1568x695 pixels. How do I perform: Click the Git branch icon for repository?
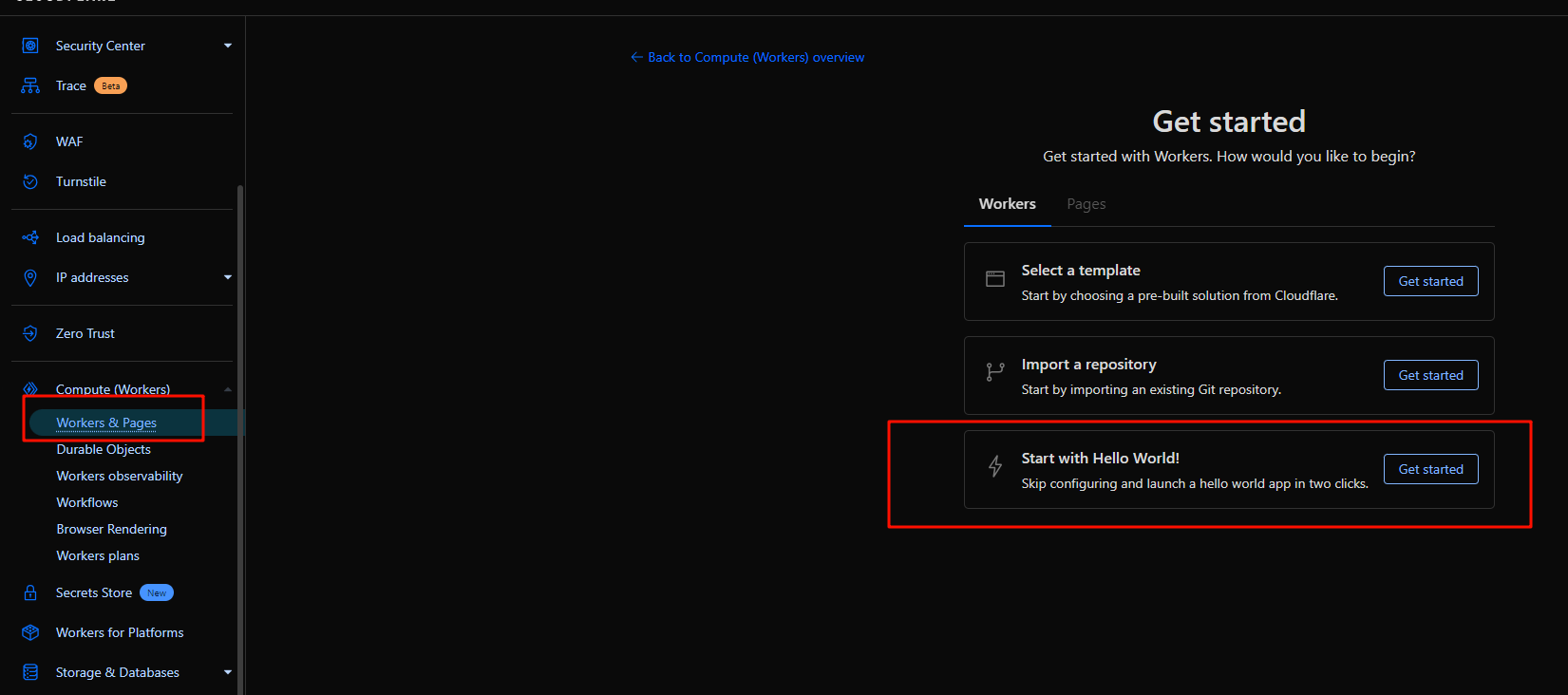995,372
